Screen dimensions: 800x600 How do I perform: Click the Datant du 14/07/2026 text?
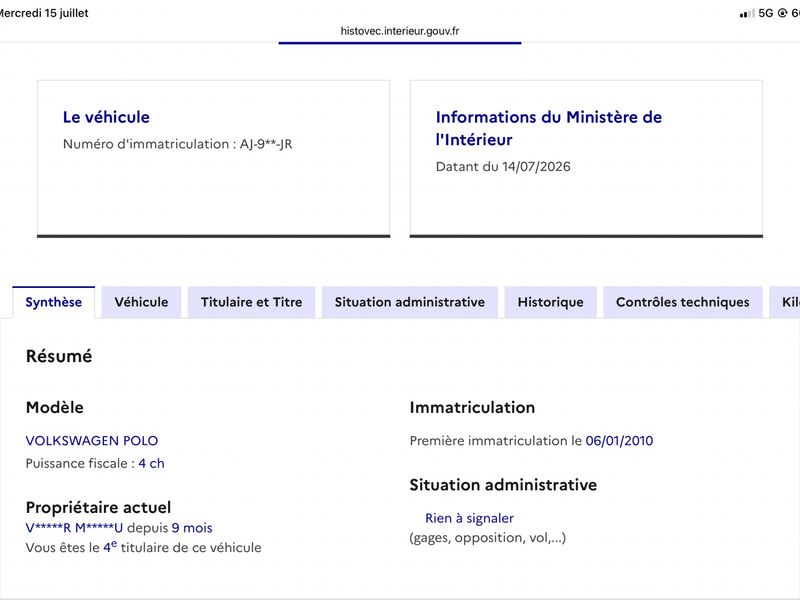(503, 166)
